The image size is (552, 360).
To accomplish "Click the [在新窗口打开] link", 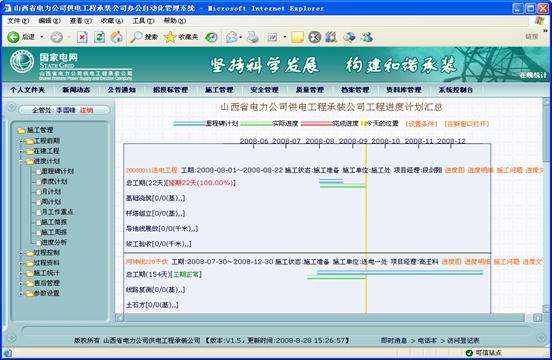I will pos(467,124).
